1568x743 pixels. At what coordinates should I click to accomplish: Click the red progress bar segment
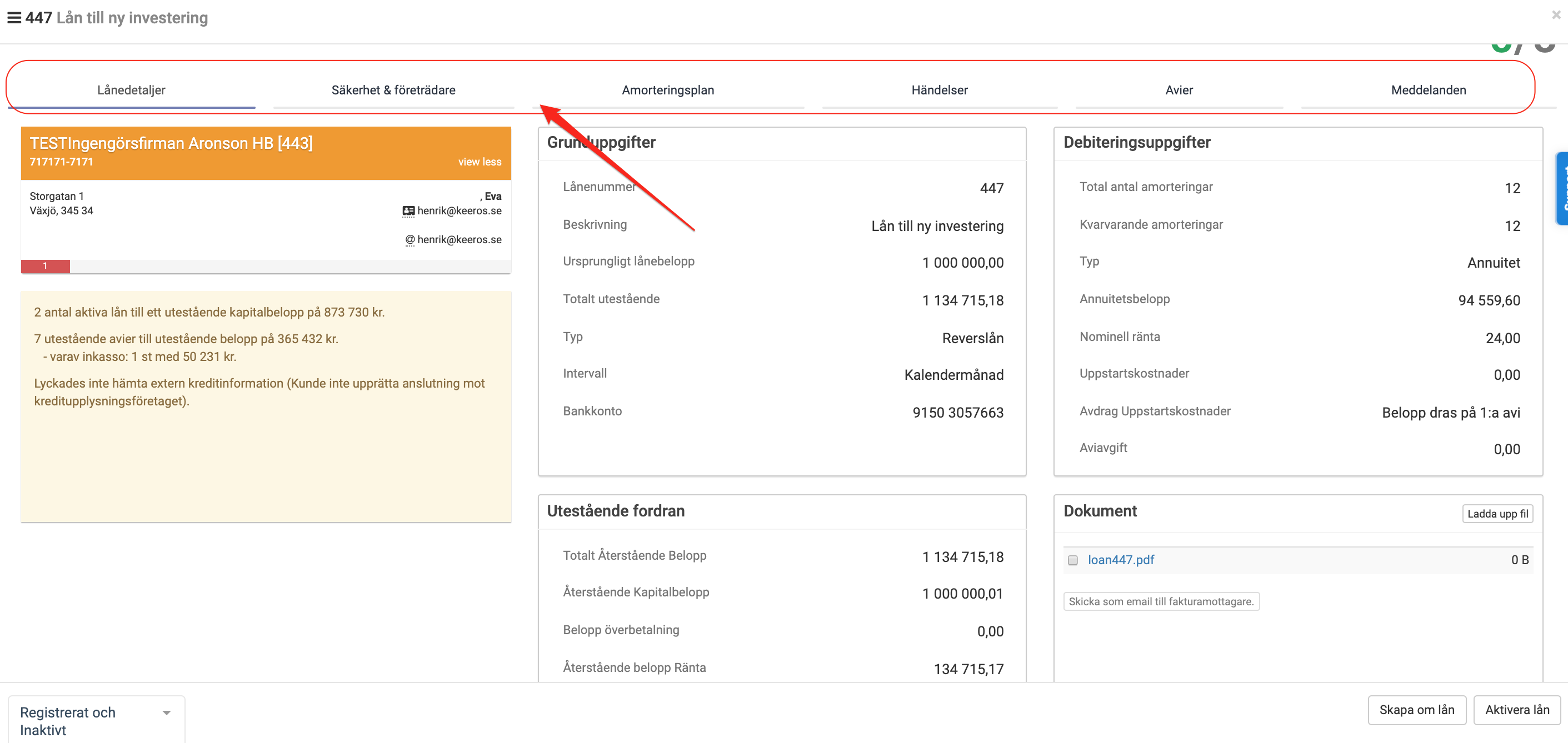[45, 266]
